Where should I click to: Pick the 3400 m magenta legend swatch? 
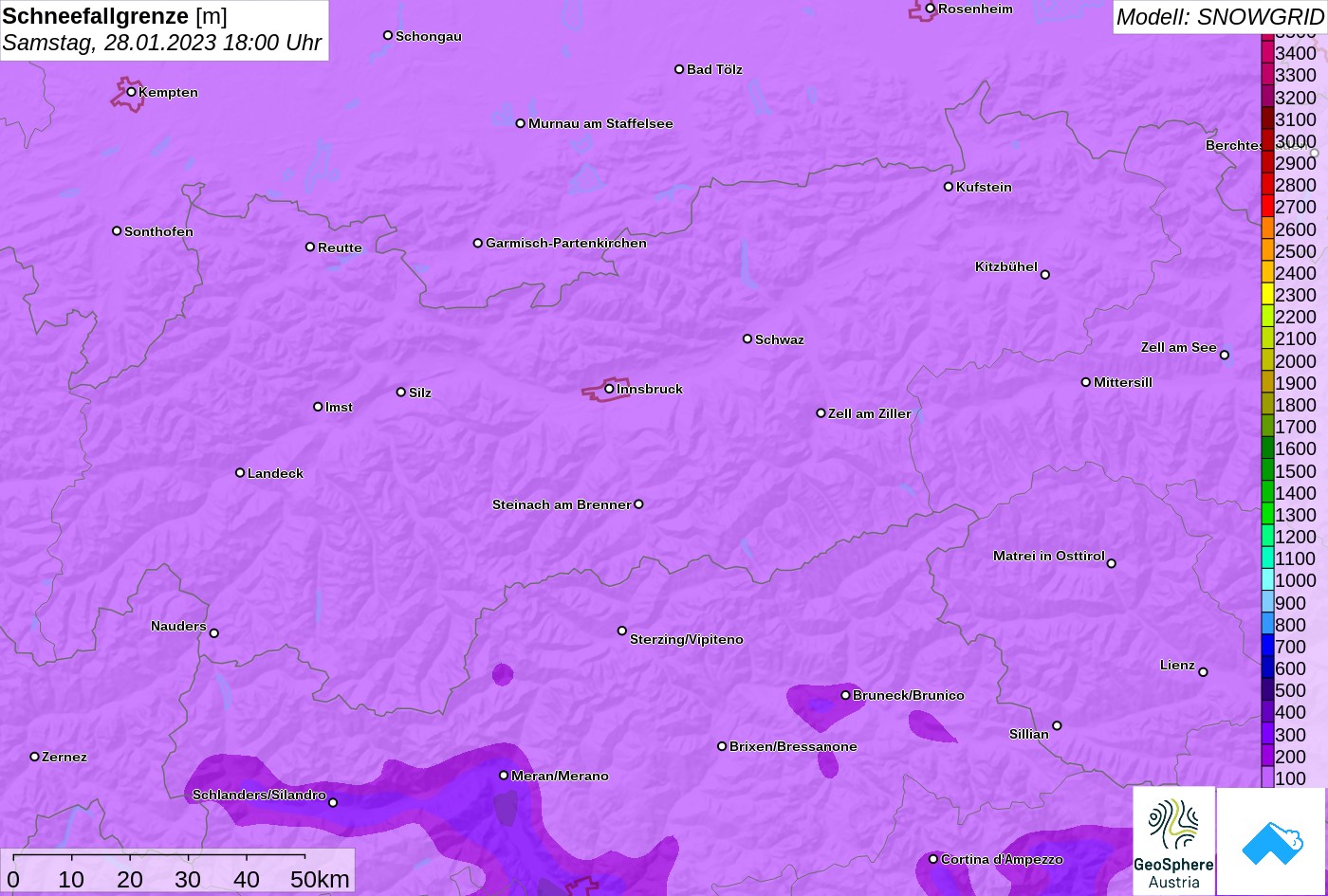click(1267, 52)
